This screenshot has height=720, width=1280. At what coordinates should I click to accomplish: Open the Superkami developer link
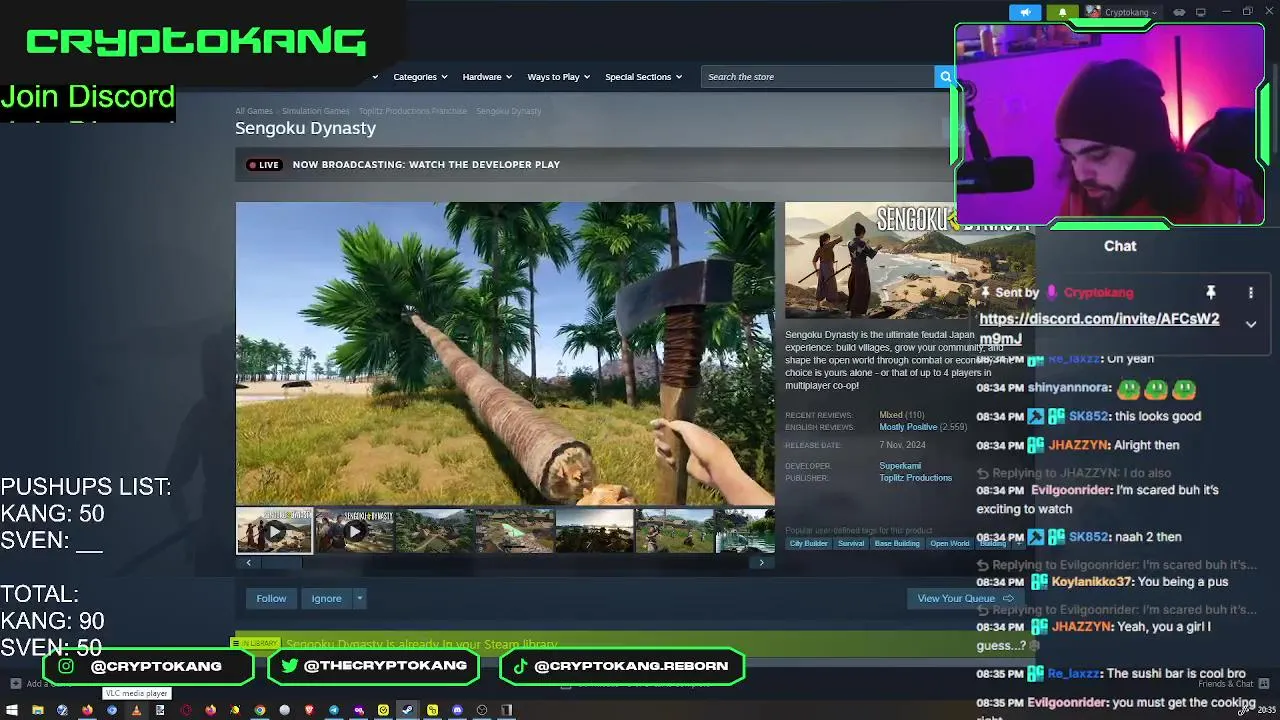point(900,466)
